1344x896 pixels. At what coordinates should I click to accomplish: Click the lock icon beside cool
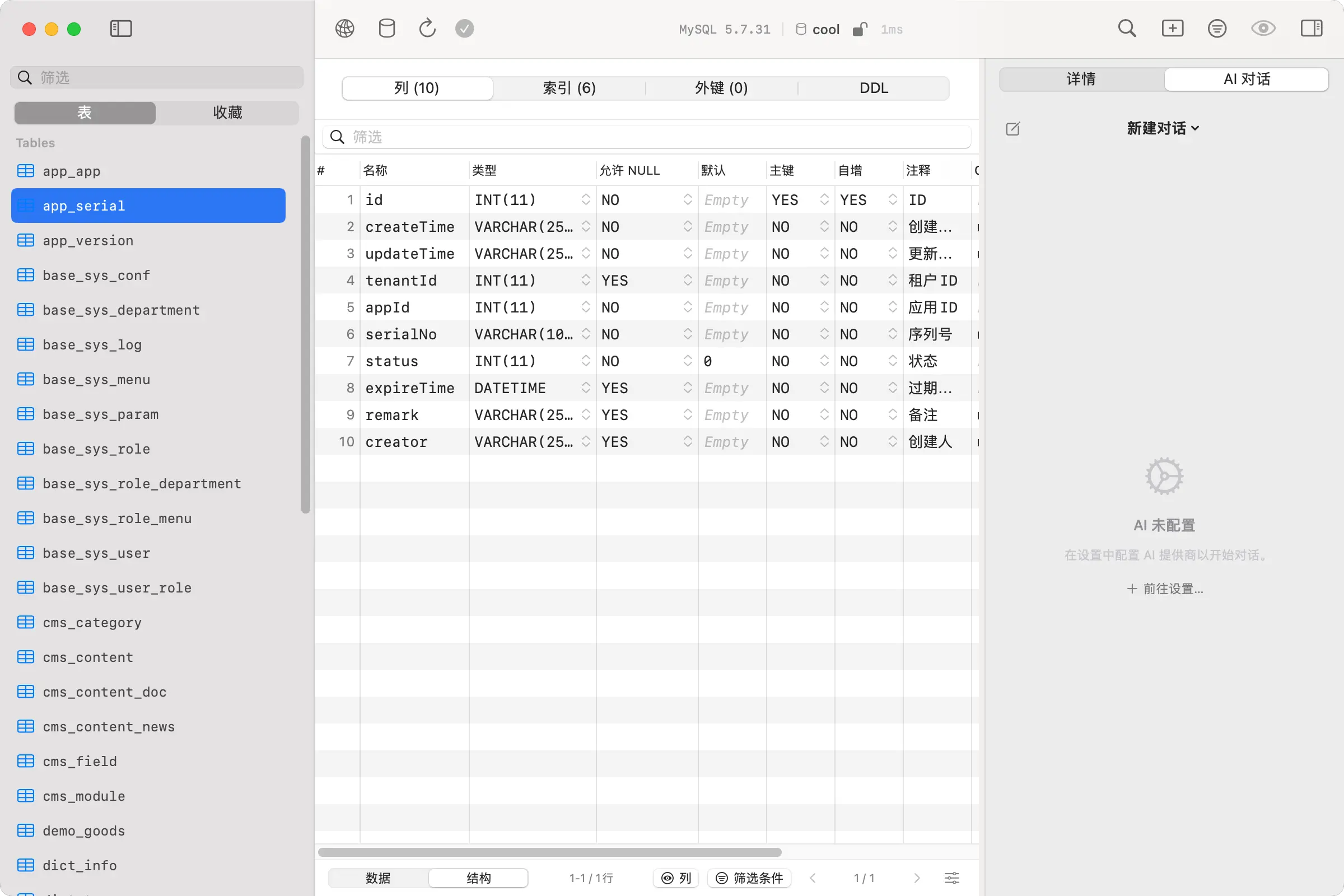[860, 29]
